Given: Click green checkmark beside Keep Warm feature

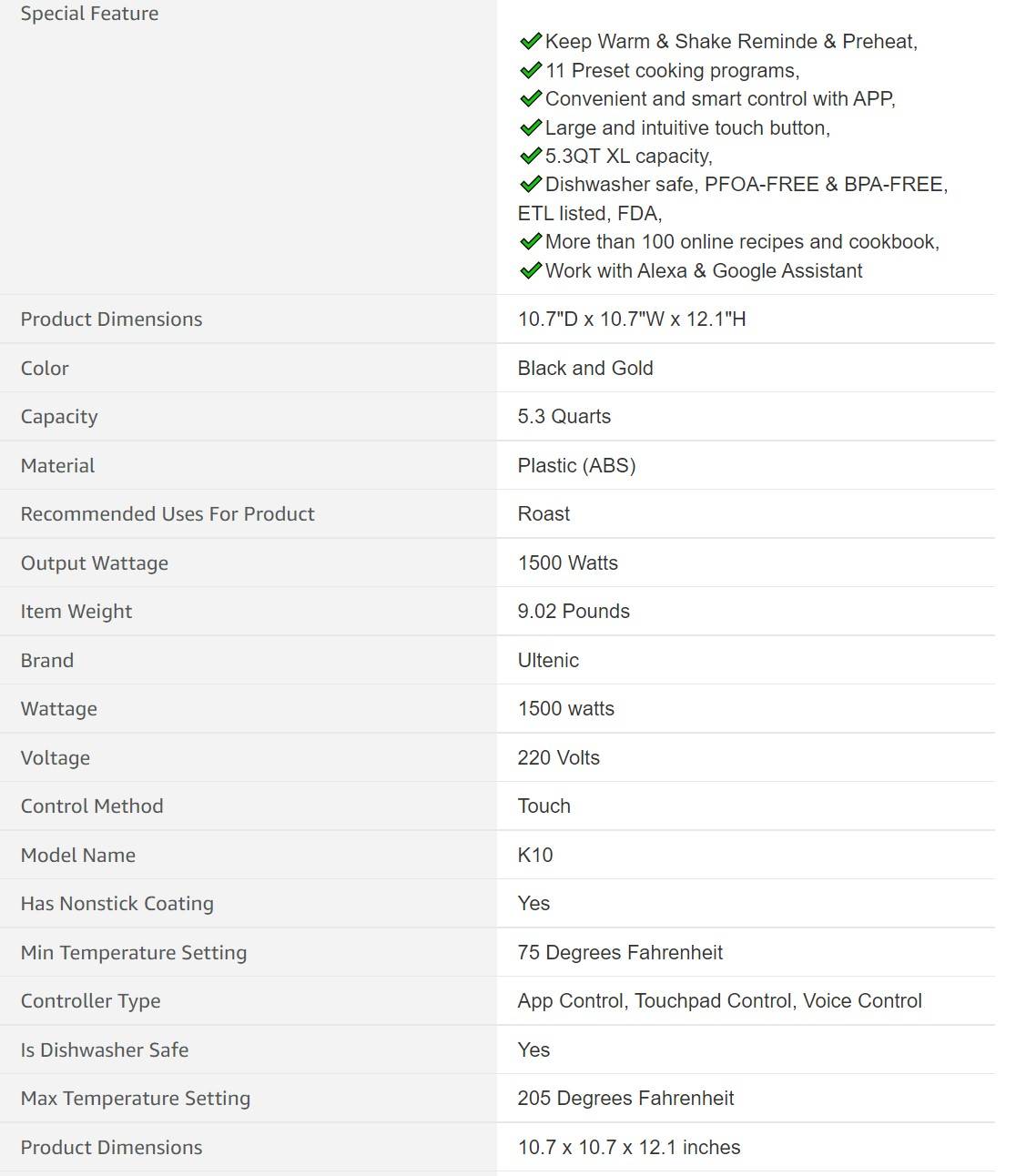Looking at the screenshot, I should [x=531, y=41].
